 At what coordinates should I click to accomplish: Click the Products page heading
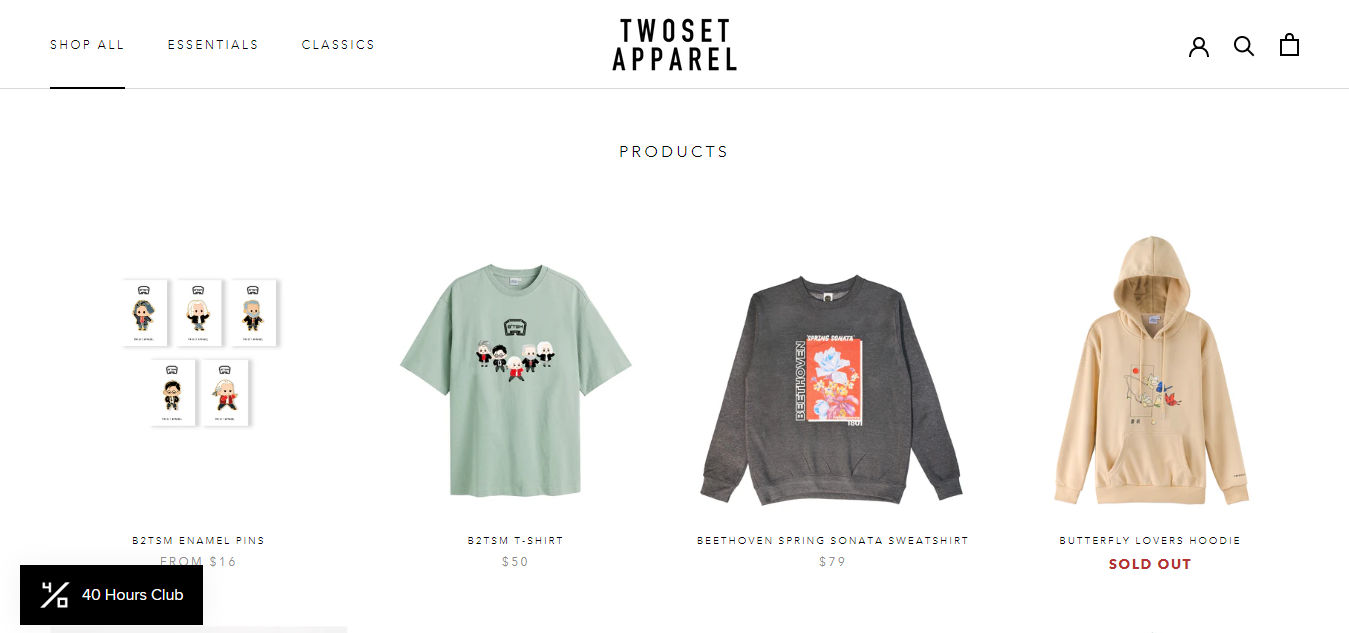point(674,152)
